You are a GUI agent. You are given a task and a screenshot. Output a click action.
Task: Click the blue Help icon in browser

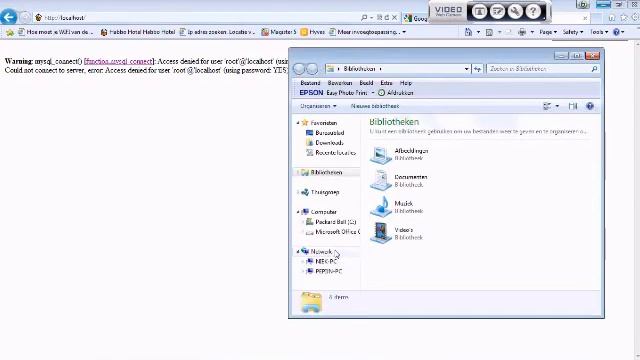(616, 32)
